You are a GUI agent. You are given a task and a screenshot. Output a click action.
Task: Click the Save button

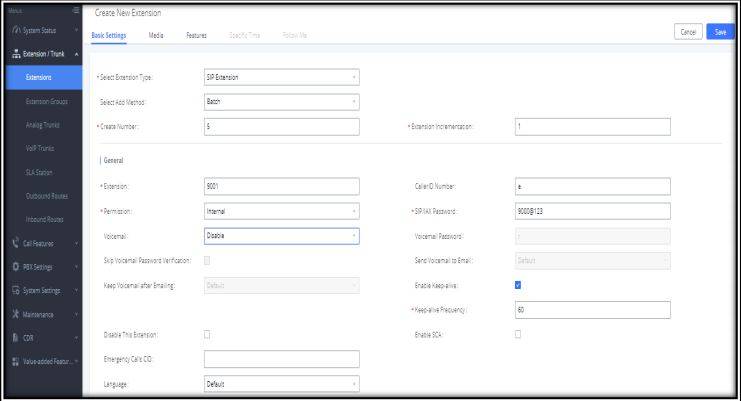[x=720, y=32]
